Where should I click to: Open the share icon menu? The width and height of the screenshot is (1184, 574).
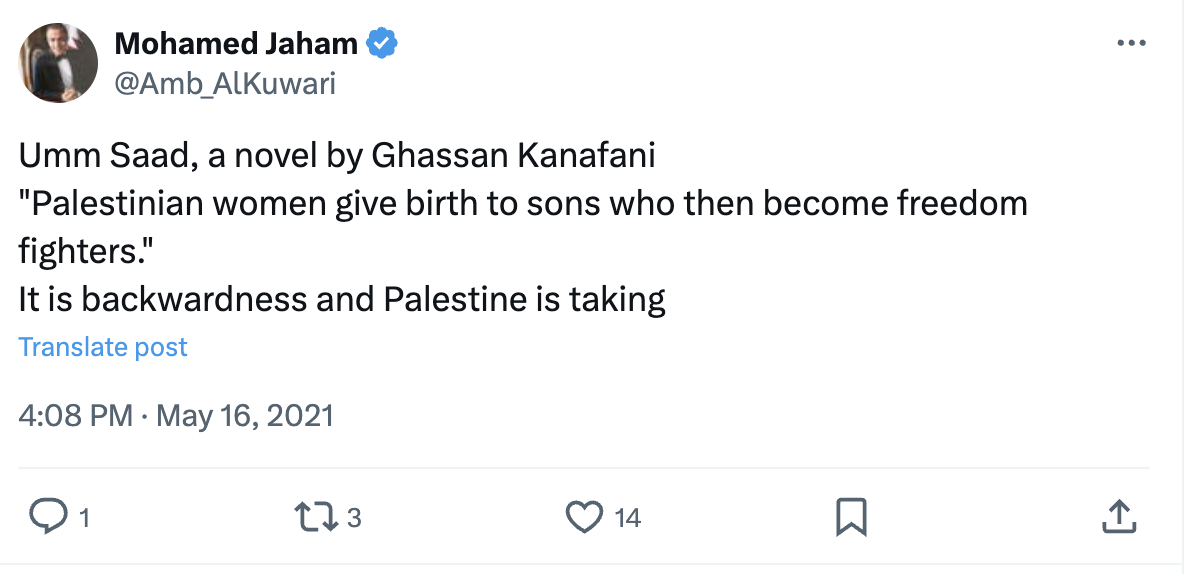click(1117, 516)
